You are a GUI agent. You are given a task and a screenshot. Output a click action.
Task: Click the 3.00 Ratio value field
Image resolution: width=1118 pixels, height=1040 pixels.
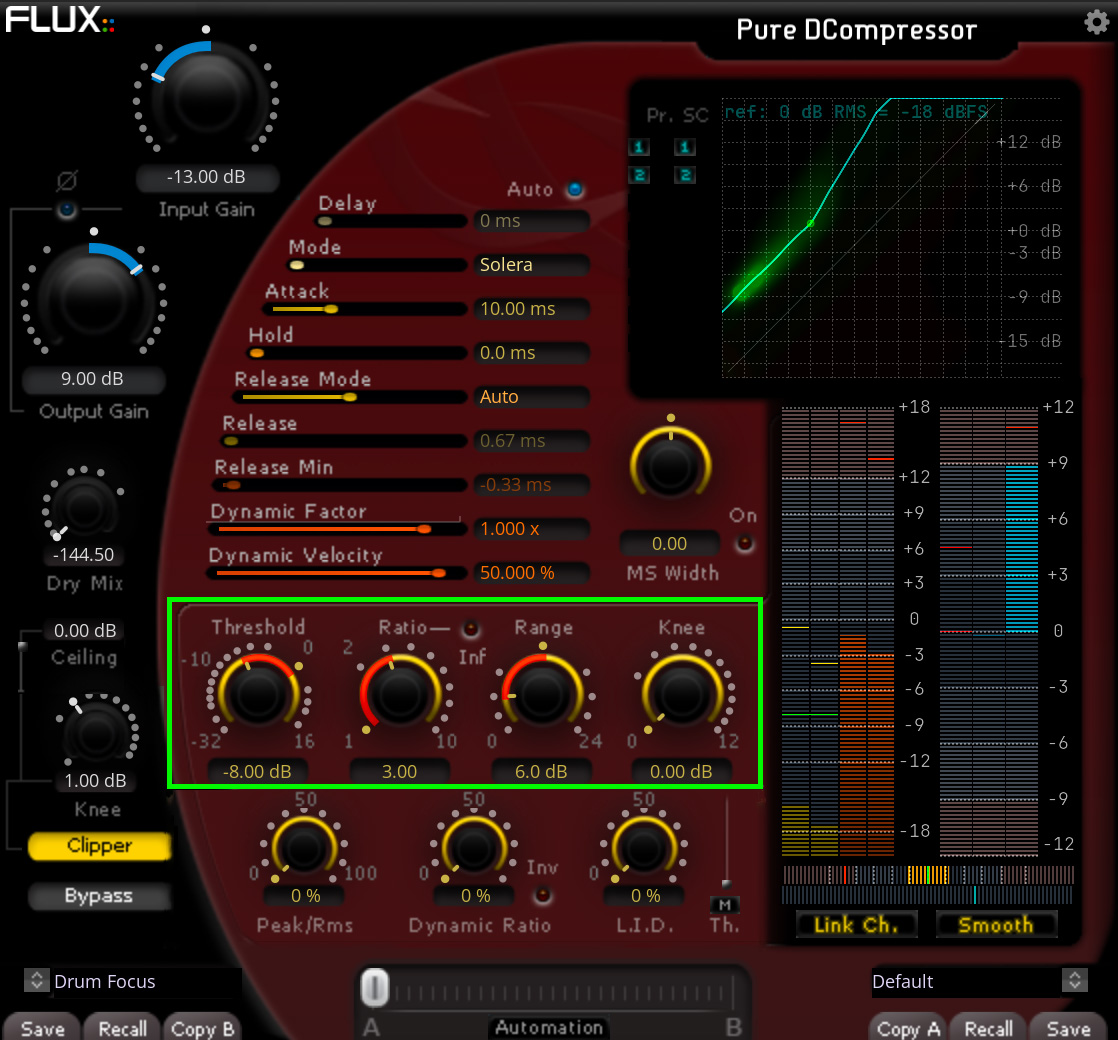399,771
